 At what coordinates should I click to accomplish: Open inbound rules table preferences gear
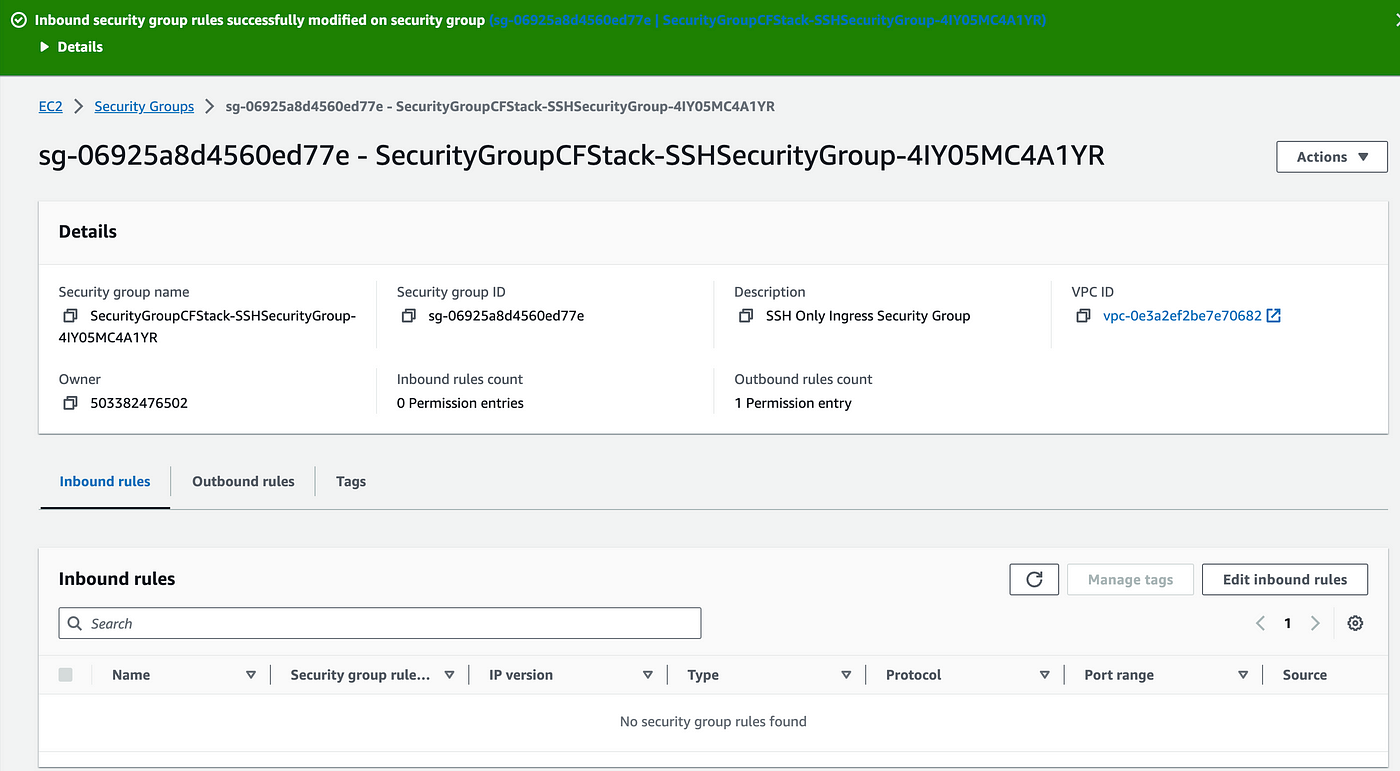(1355, 623)
